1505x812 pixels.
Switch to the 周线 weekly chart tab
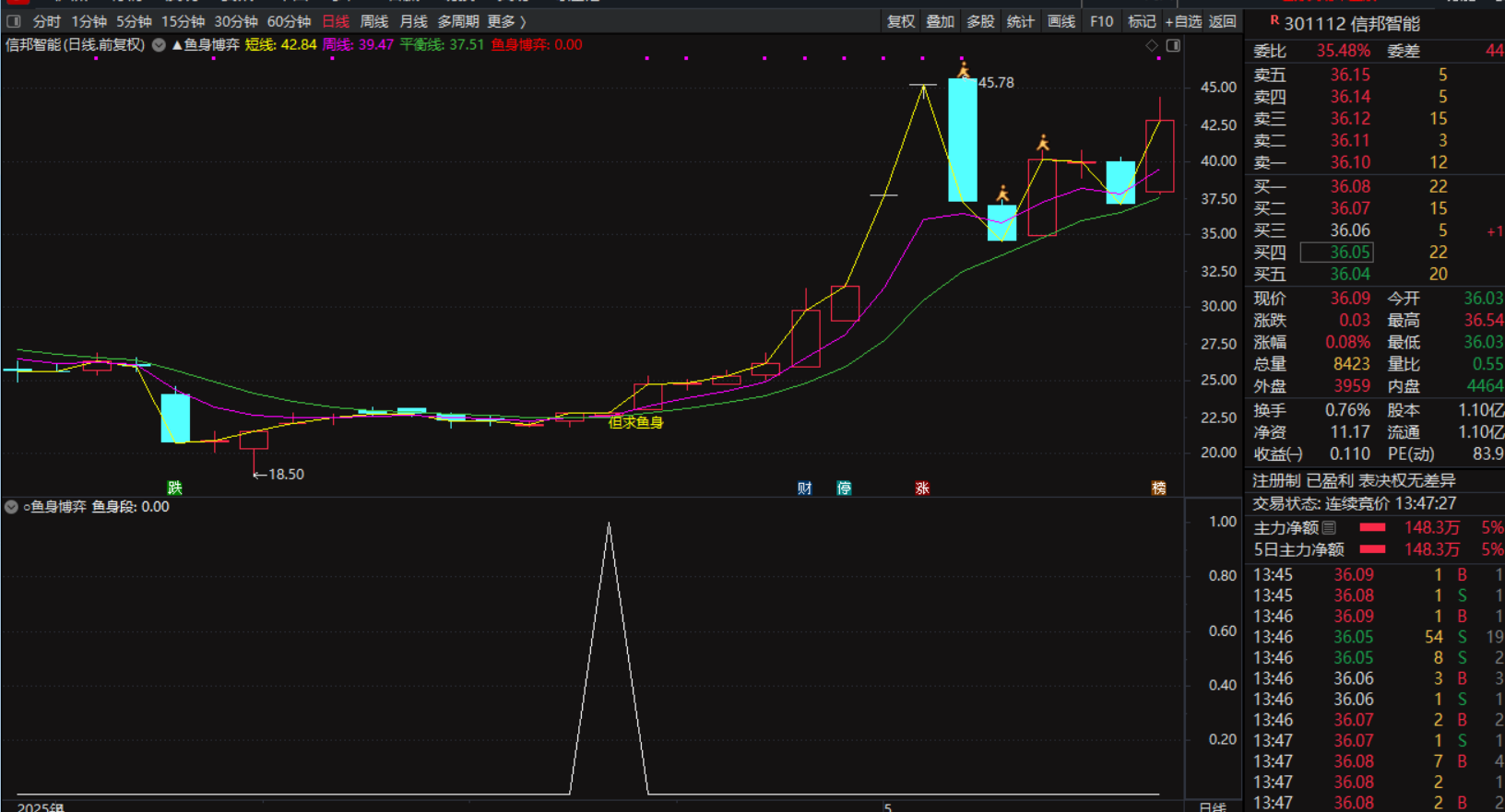(x=373, y=21)
